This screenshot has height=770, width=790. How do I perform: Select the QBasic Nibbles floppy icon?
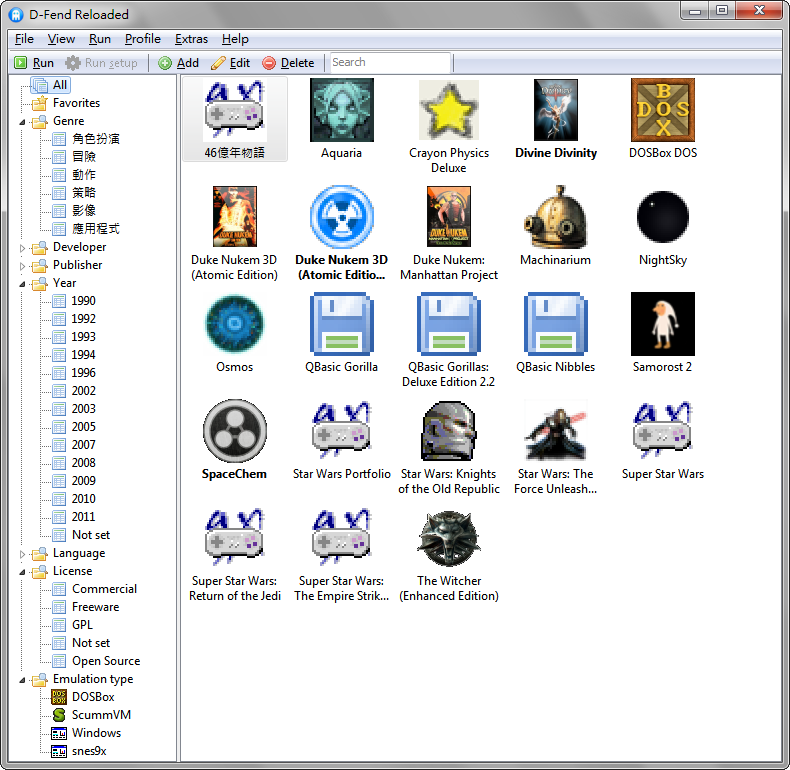(x=556, y=324)
